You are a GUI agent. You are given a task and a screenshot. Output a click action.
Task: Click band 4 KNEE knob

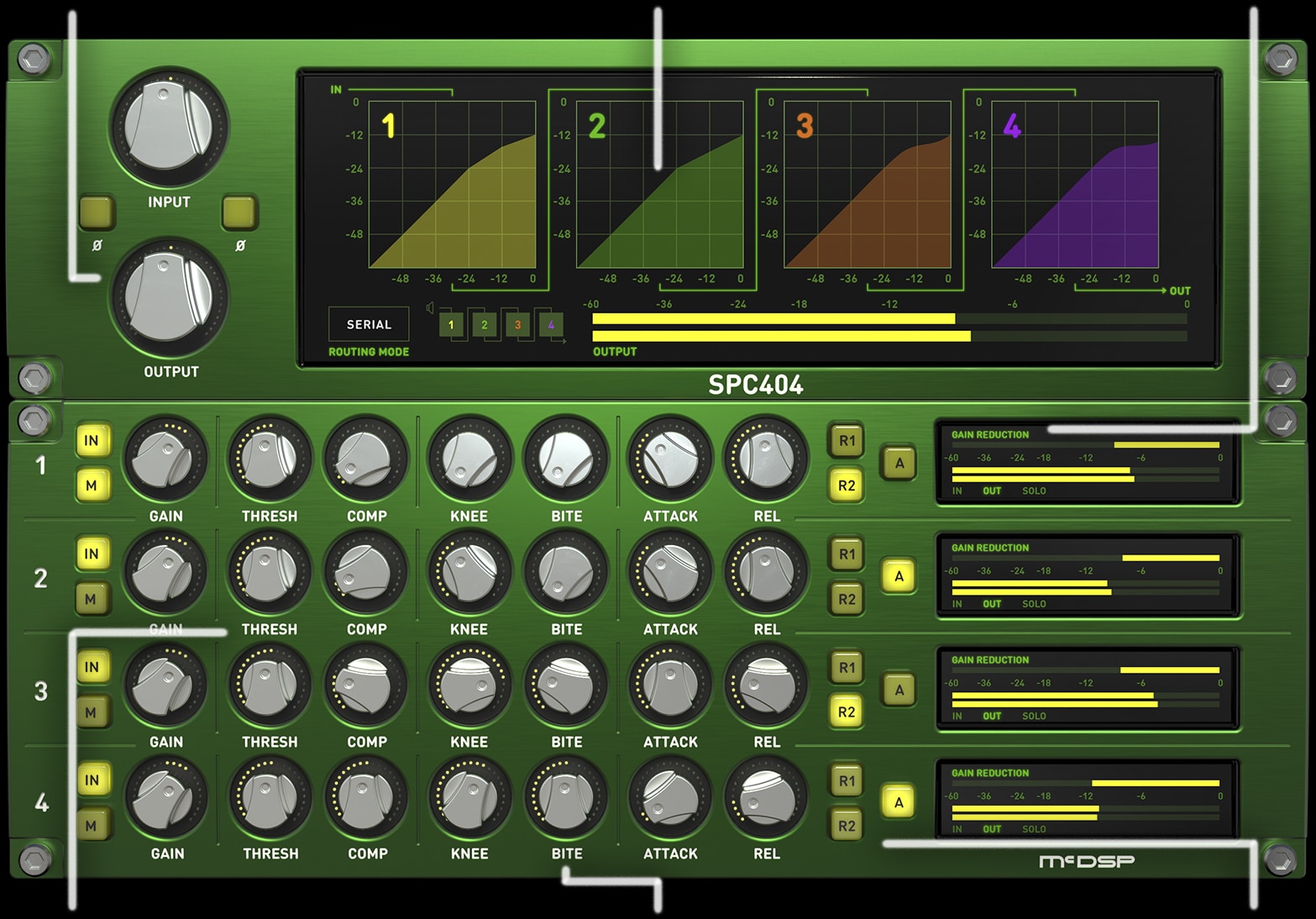pos(469,799)
